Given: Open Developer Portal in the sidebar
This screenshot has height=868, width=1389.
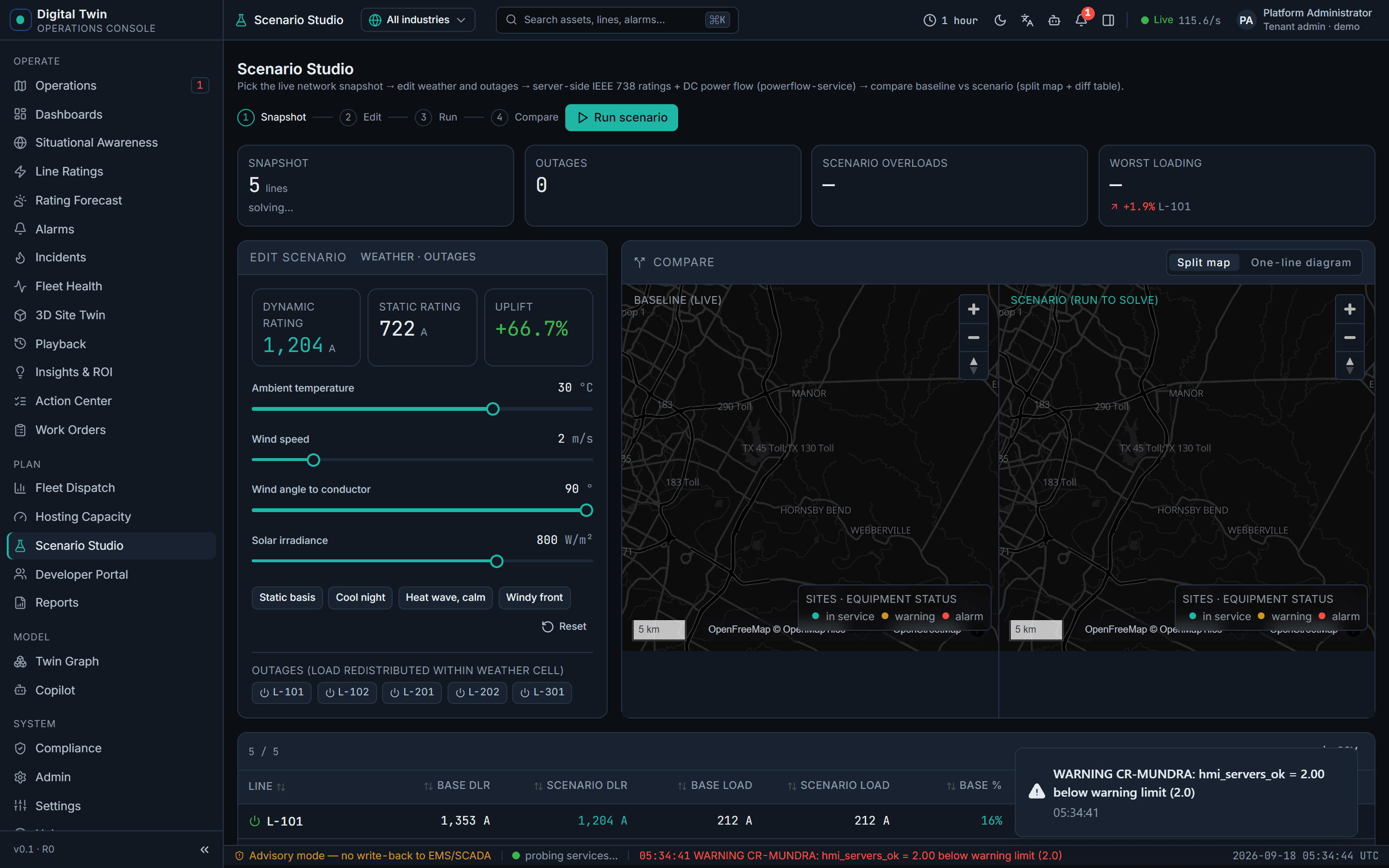Looking at the screenshot, I should pos(111,575).
